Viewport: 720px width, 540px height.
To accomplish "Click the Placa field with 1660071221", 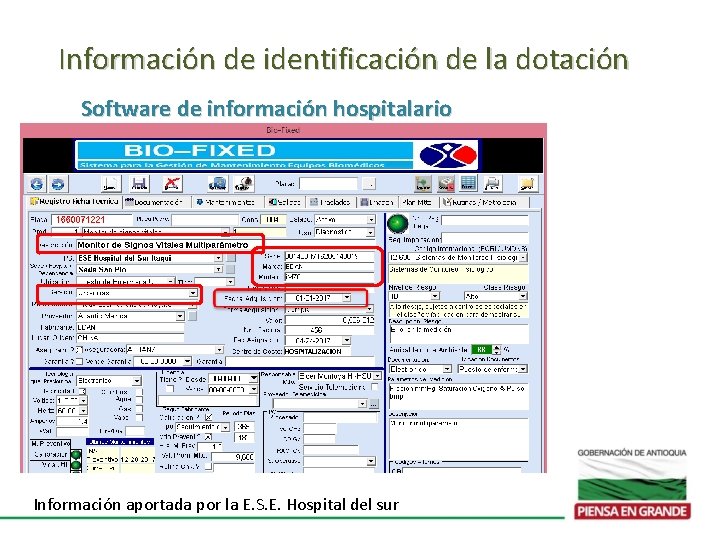I will click(x=92, y=220).
